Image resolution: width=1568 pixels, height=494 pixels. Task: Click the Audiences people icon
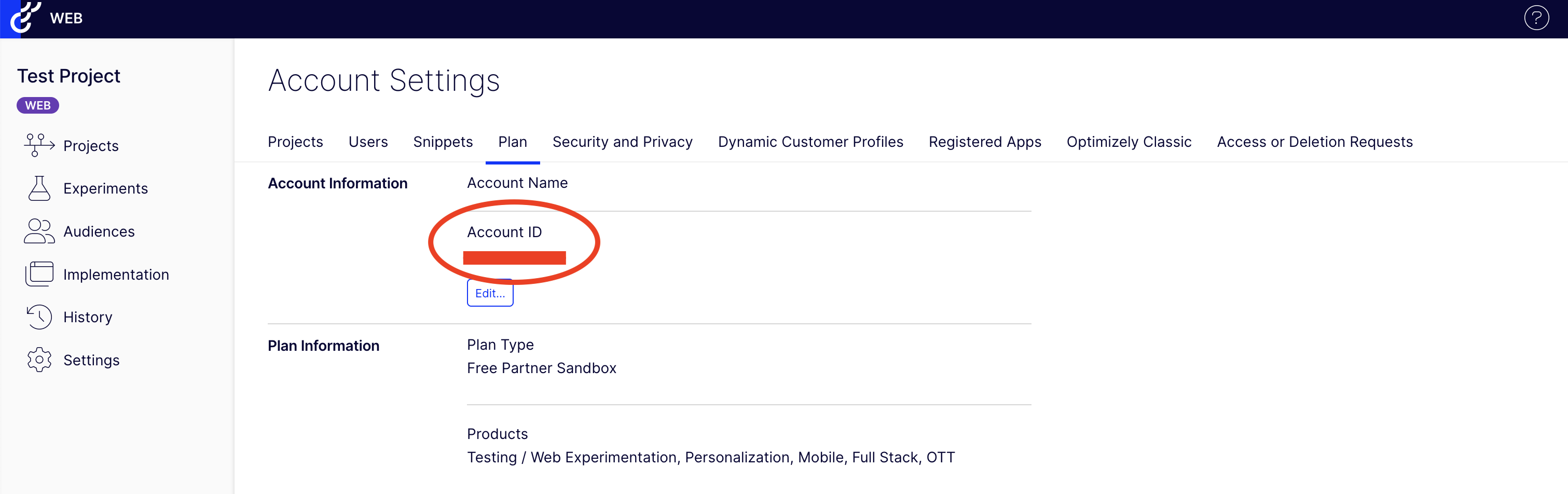point(39,231)
